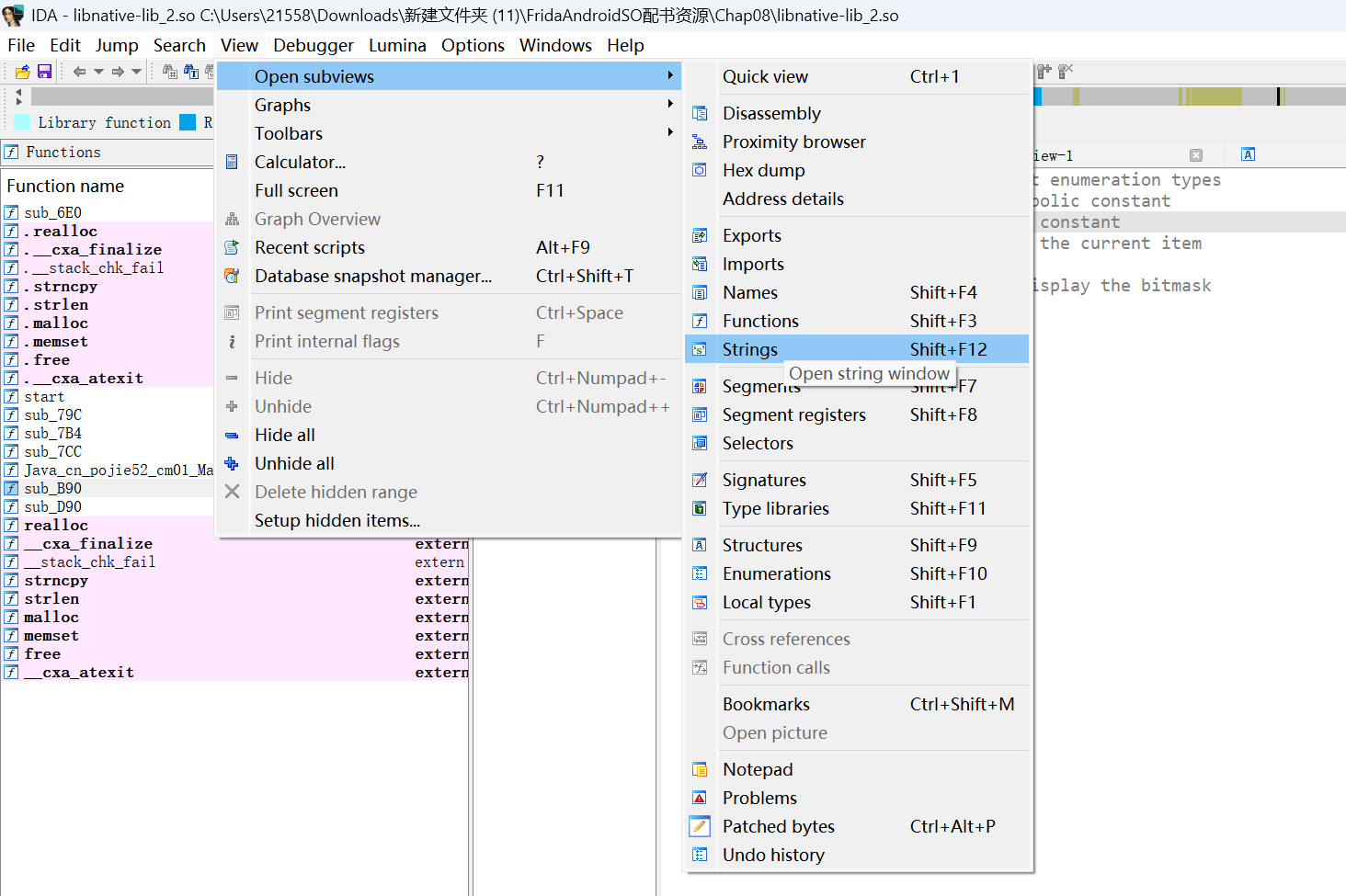Click the Segment registers icon
The width and height of the screenshot is (1346, 896).
click(x=700, y=414)
